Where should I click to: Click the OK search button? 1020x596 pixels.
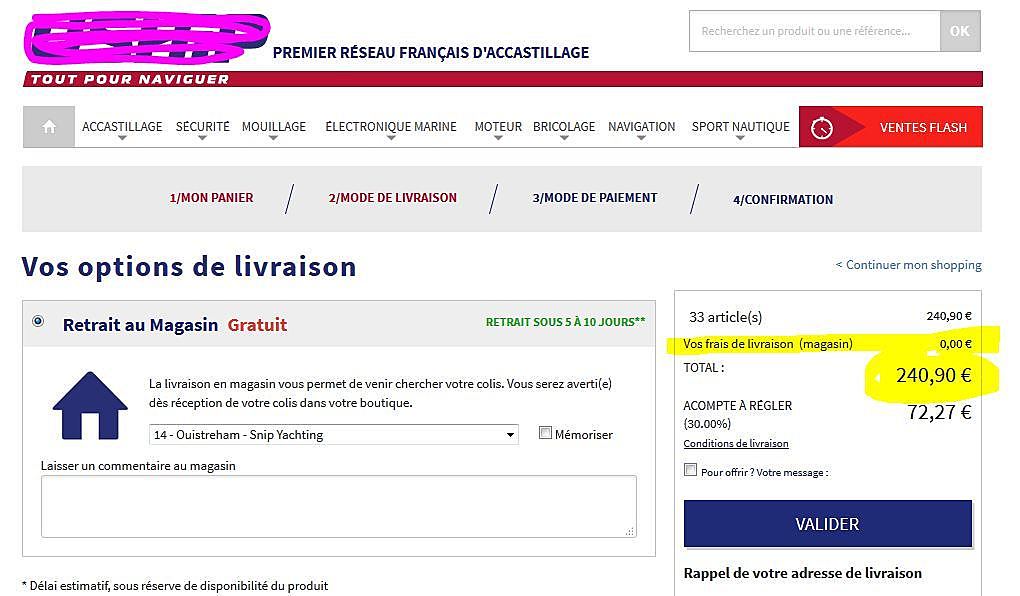click(959, 31)
